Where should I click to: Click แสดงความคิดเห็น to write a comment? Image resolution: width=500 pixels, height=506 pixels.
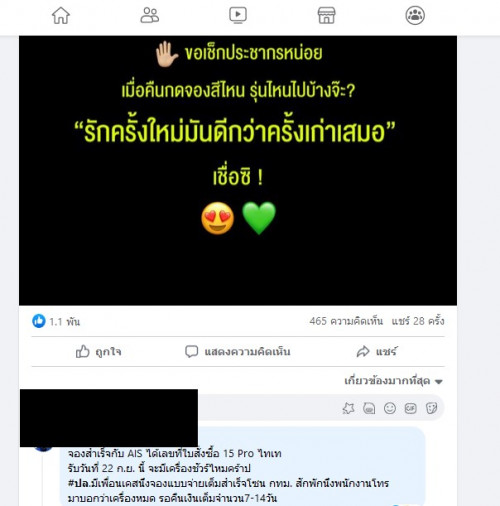click(238, 352)
